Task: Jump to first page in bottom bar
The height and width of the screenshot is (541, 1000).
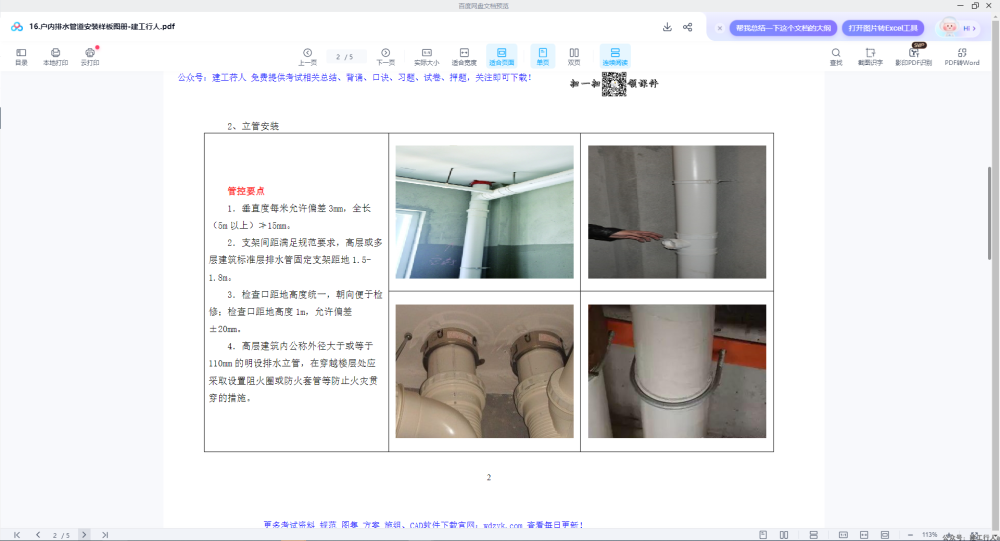Action: tap(17, 535)
